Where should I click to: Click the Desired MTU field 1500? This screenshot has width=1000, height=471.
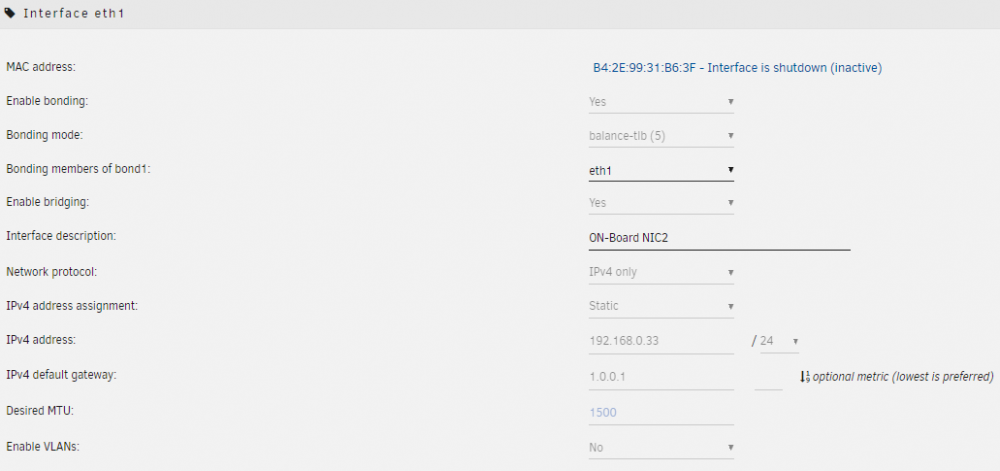tap(661, 413)
